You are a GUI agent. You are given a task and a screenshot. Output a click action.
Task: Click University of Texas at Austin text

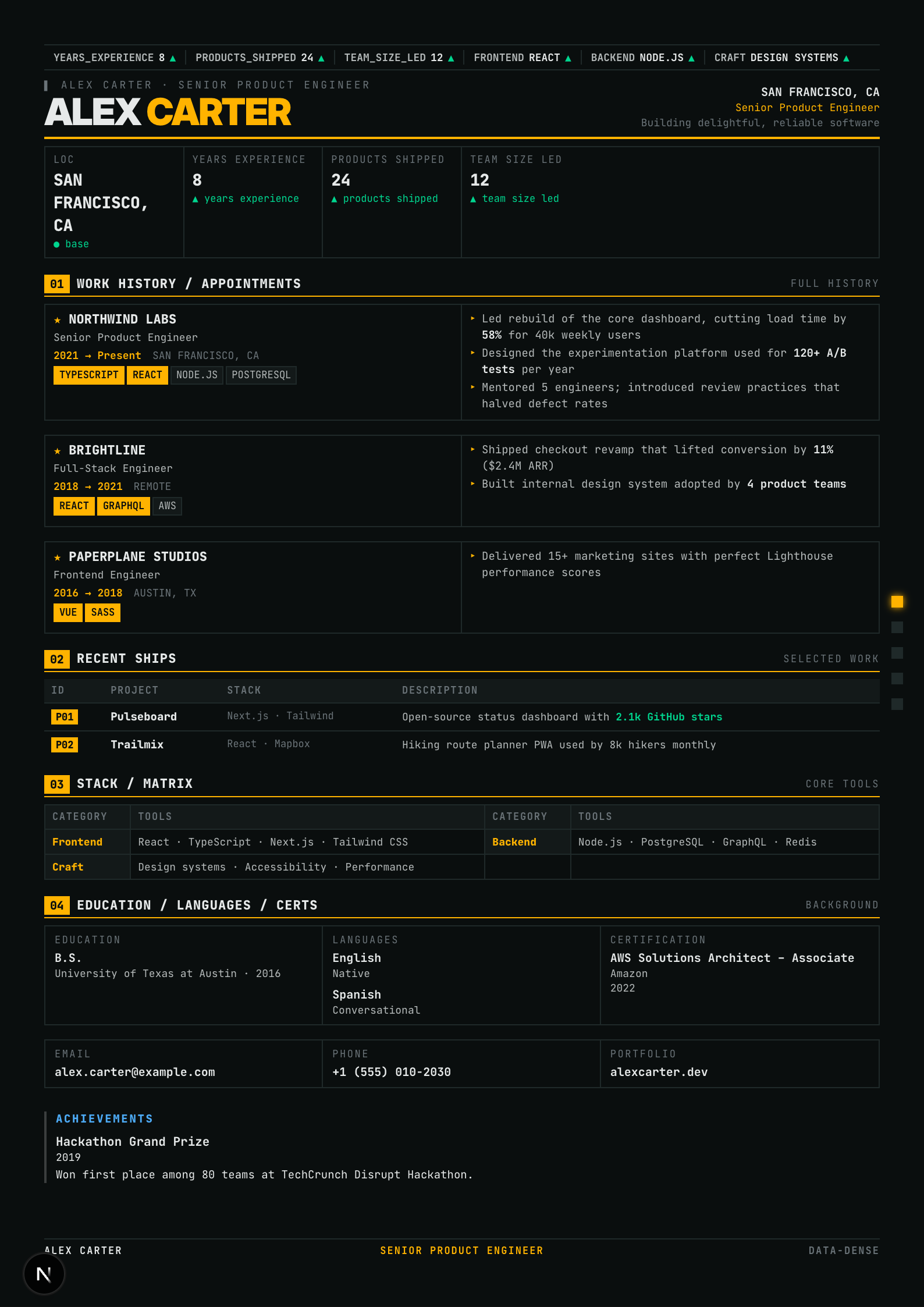tap(145, 974)
